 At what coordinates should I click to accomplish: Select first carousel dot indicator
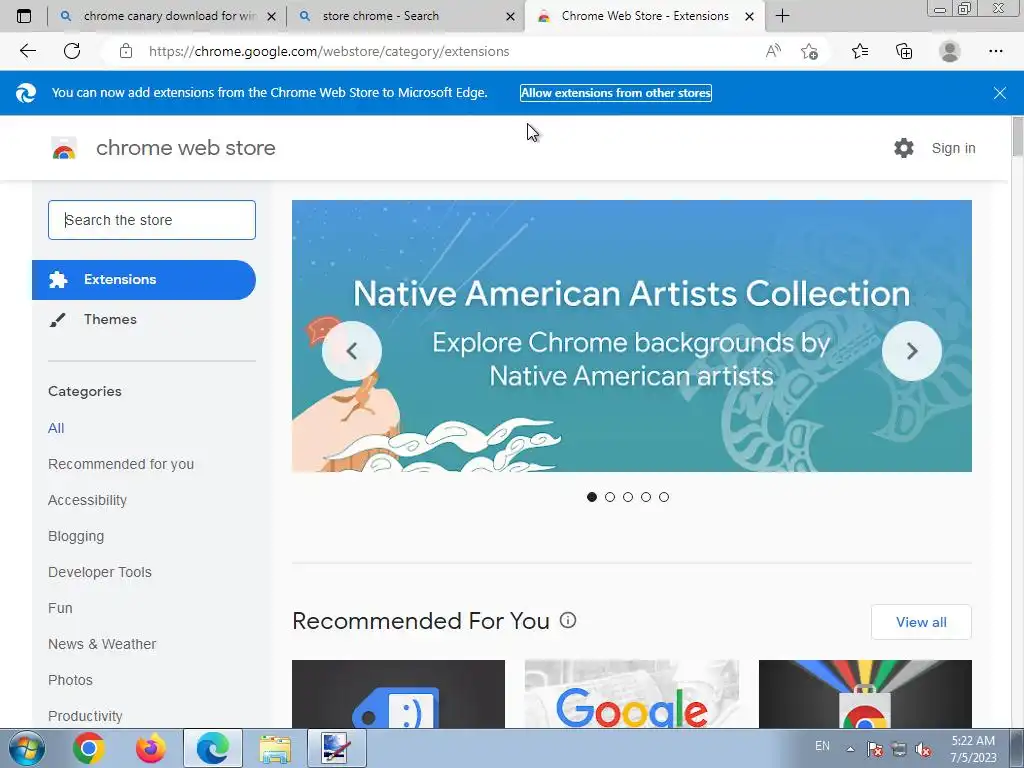pyautogui.click(x=592, y=497)
